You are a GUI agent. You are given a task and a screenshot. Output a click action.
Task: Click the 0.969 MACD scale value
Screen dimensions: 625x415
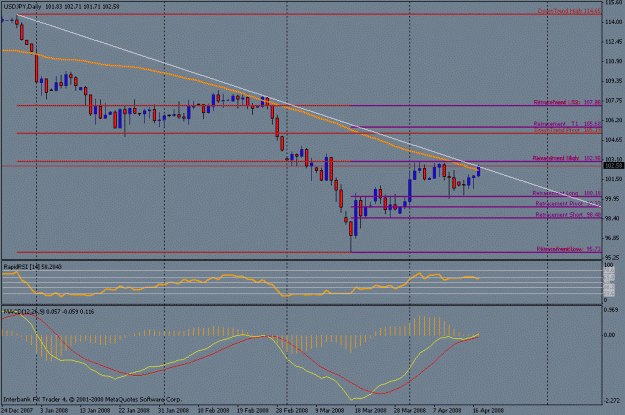point(611,310)
